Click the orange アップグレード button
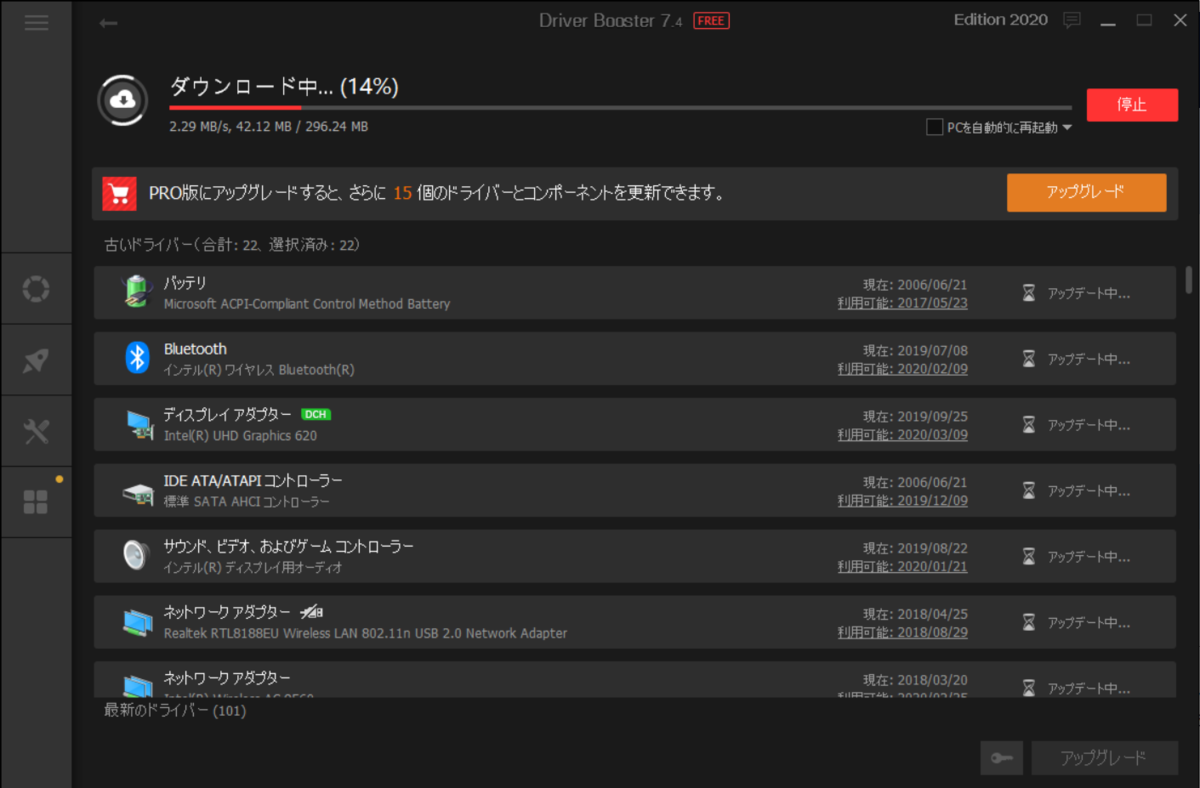The height and width of the screenshot is (788, 1200). click(1086, 193)
